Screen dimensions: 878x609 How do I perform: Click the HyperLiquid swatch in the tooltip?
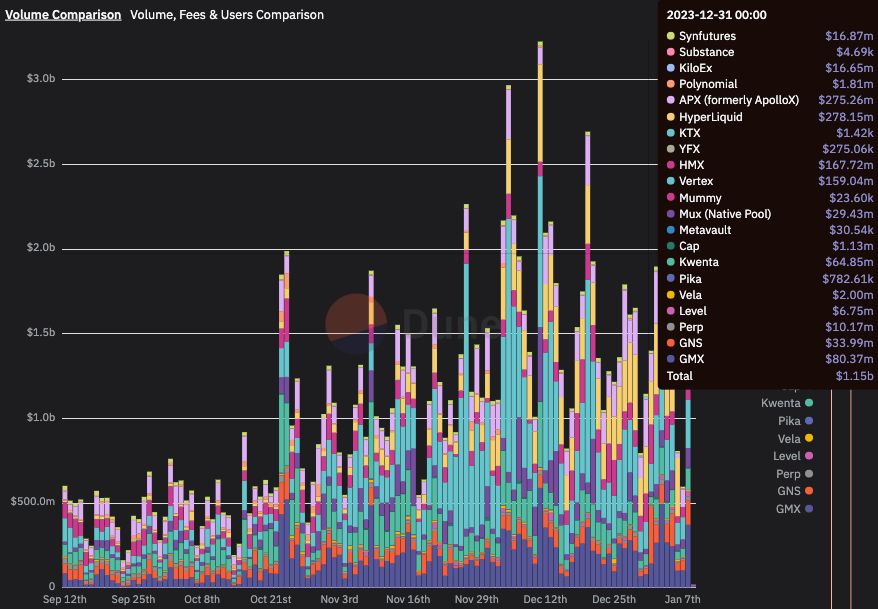pos(670,116)
